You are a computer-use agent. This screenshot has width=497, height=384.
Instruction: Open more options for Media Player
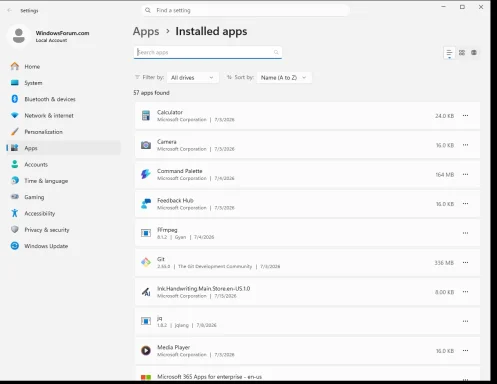pyautogui.click(x=465, y=350)
